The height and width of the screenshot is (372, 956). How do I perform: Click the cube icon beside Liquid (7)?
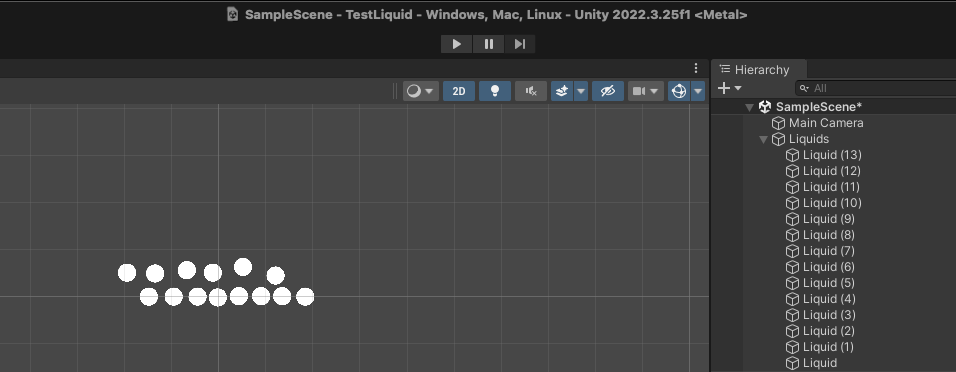click(x=792, y=251)
